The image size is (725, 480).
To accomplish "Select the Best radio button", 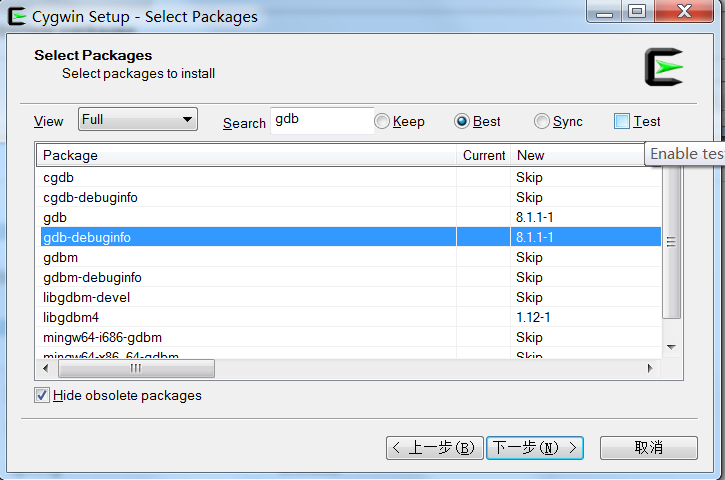I will 461,121.
